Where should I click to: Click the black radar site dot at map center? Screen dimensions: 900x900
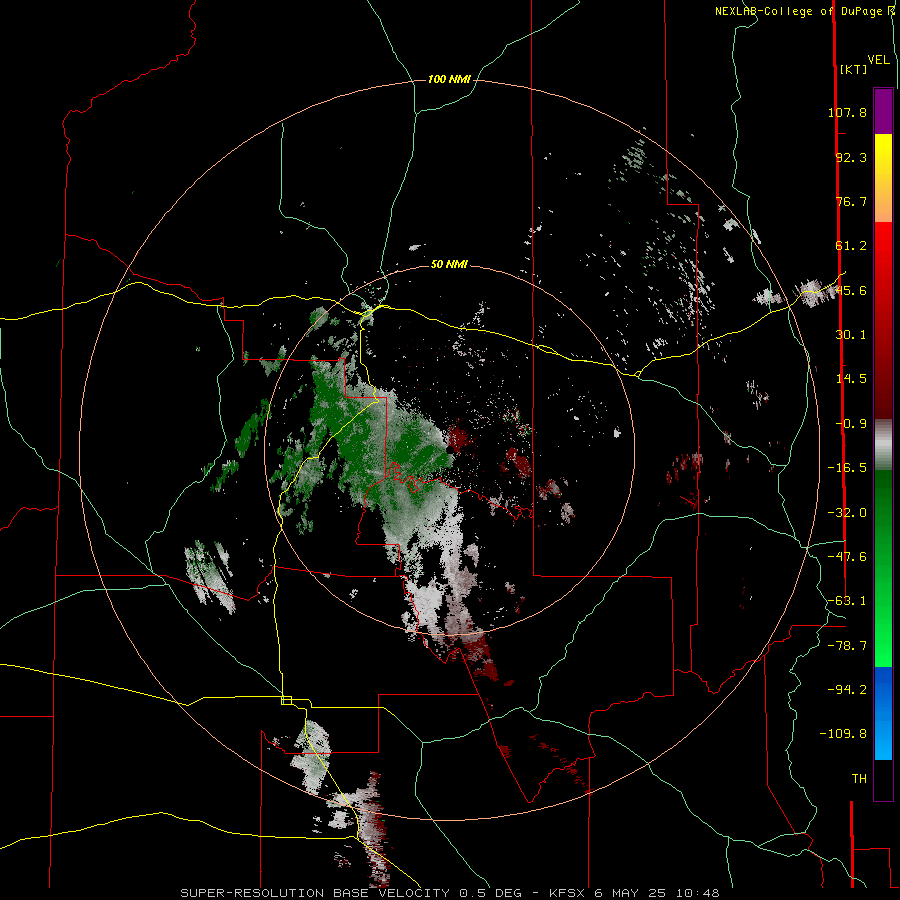(451, 449)
